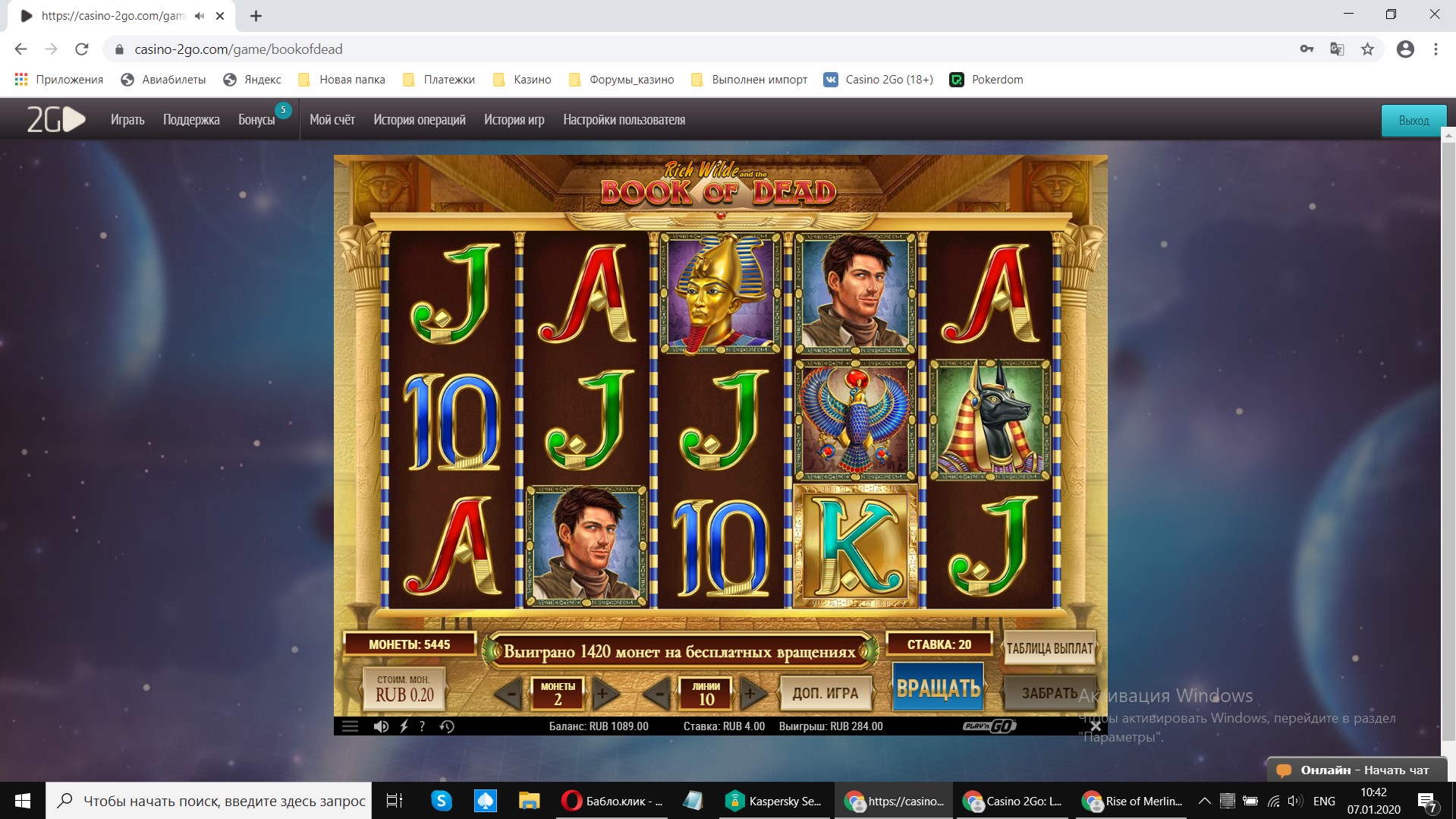
Task: Open the Играть menu item
Action: (x=127, y=120)
